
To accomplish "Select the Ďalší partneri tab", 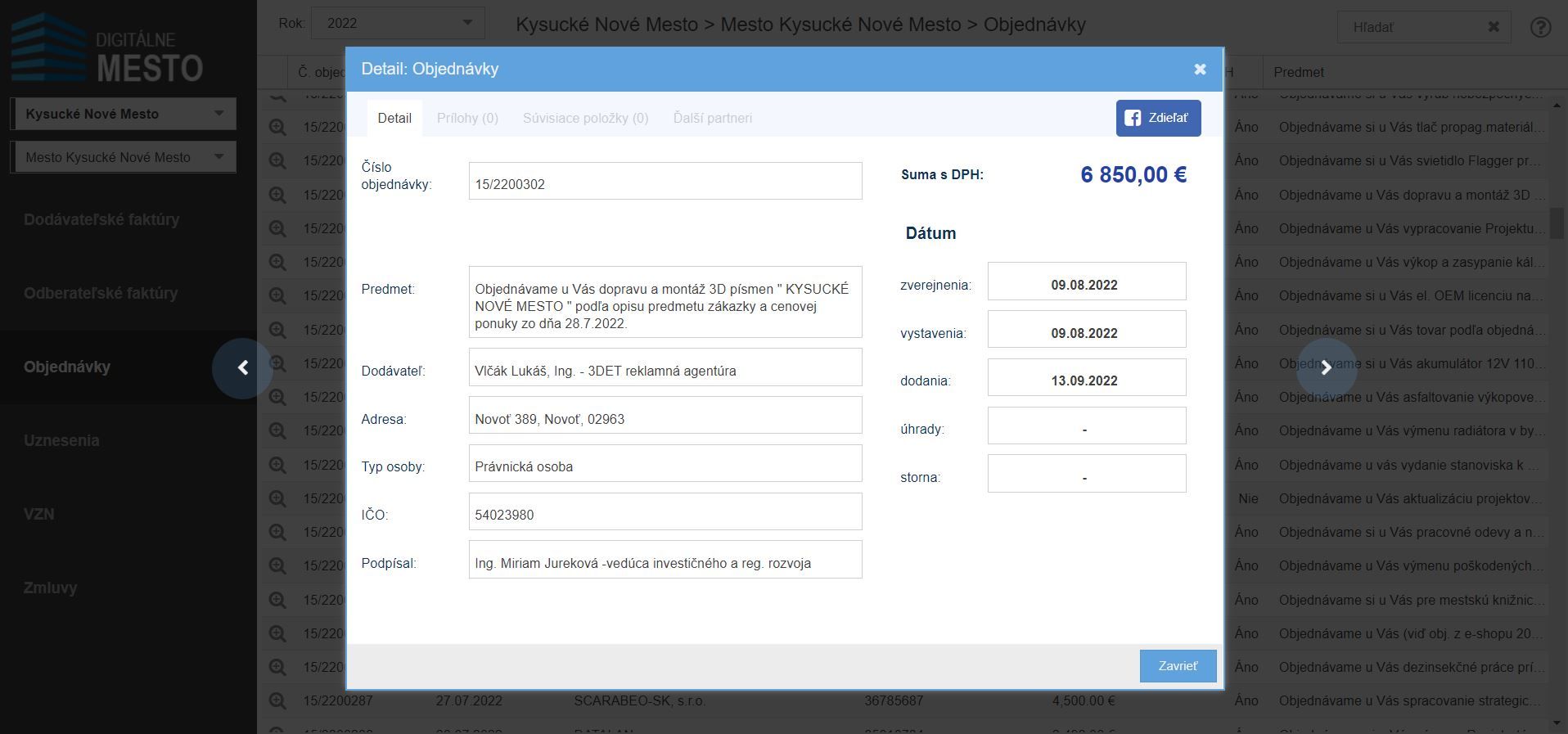I will (713, 118).
